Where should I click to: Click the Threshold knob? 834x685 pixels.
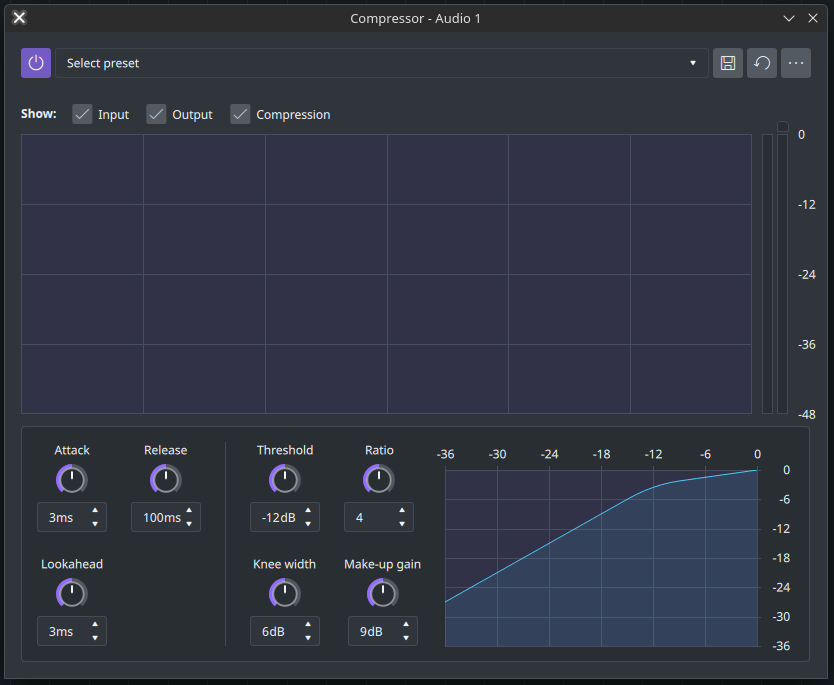285,479
